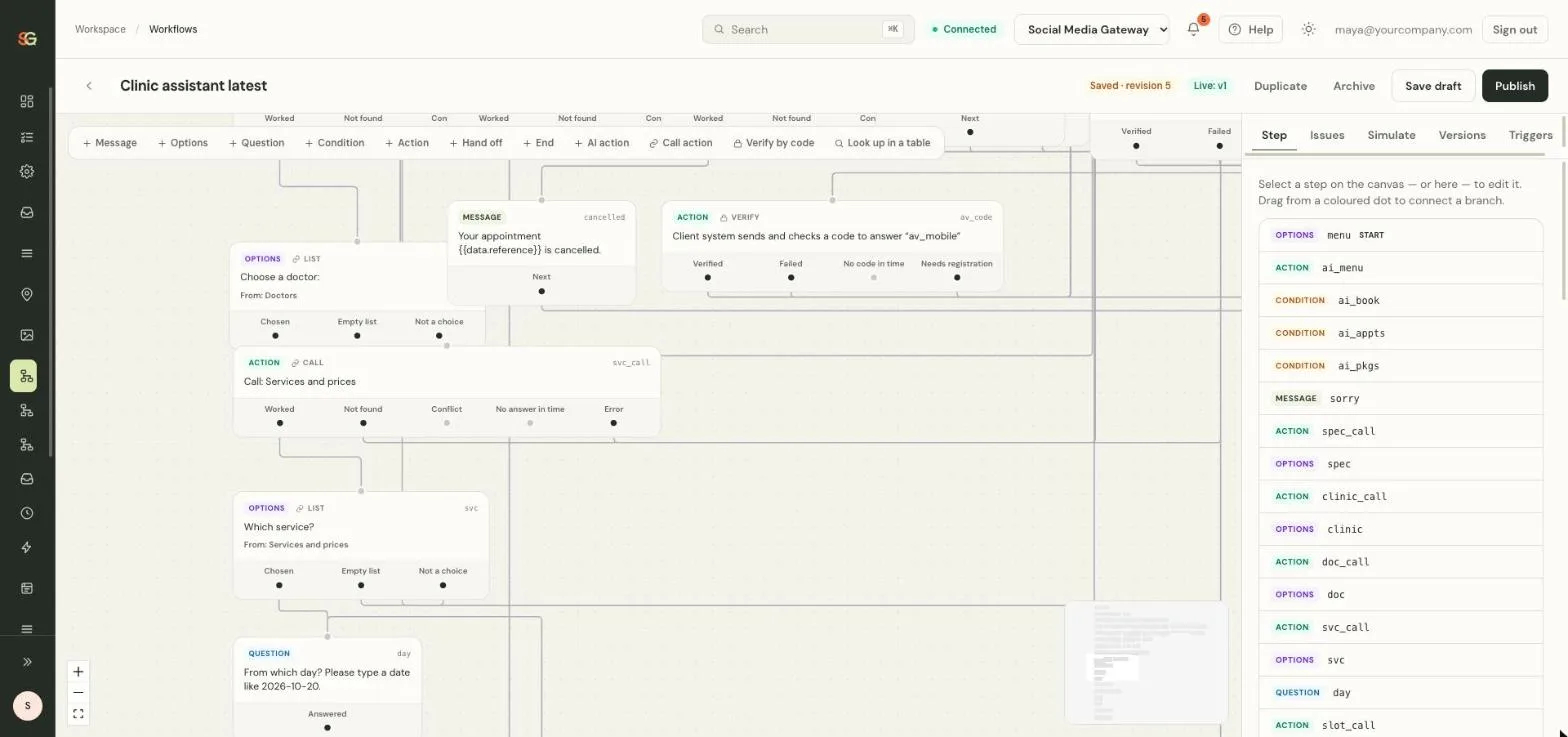Add a Hand off step
This screenshot has height=737, width=1568.
pos(476,143)
